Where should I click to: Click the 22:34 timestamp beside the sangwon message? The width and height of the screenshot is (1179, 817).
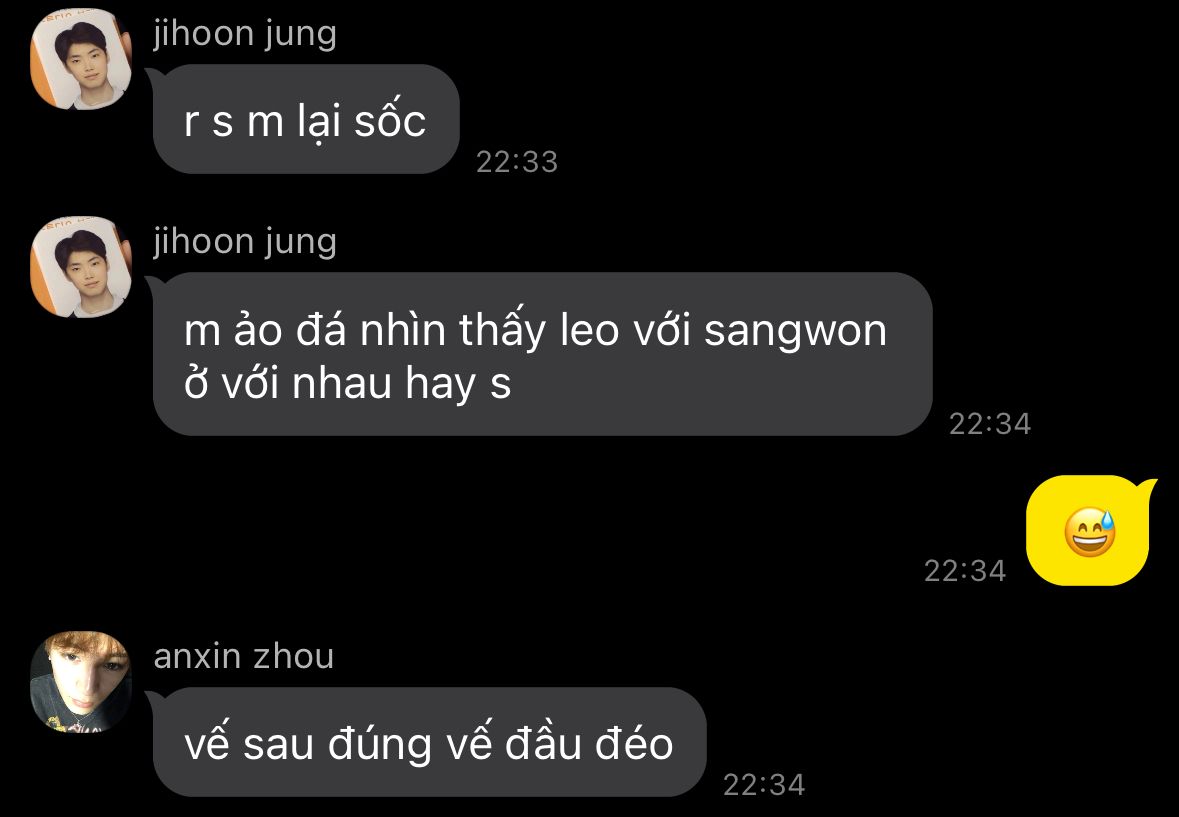(x=990, y=424)
